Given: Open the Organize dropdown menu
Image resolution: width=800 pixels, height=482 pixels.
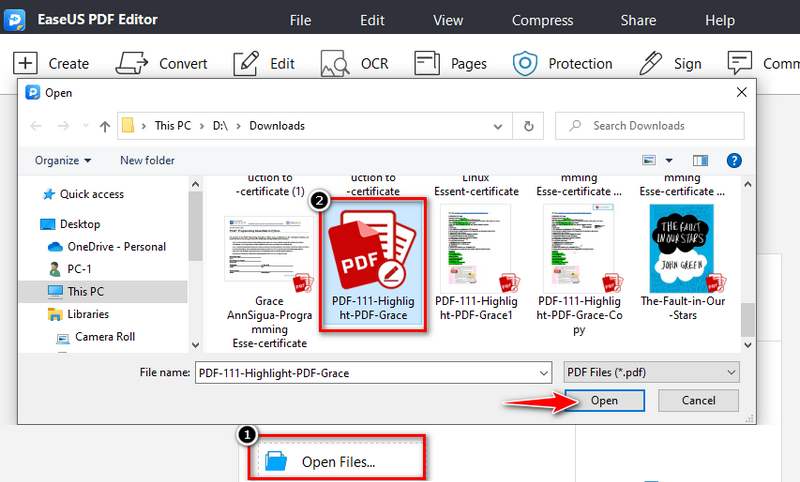Looking at the screenshot, I should (63, 160).
